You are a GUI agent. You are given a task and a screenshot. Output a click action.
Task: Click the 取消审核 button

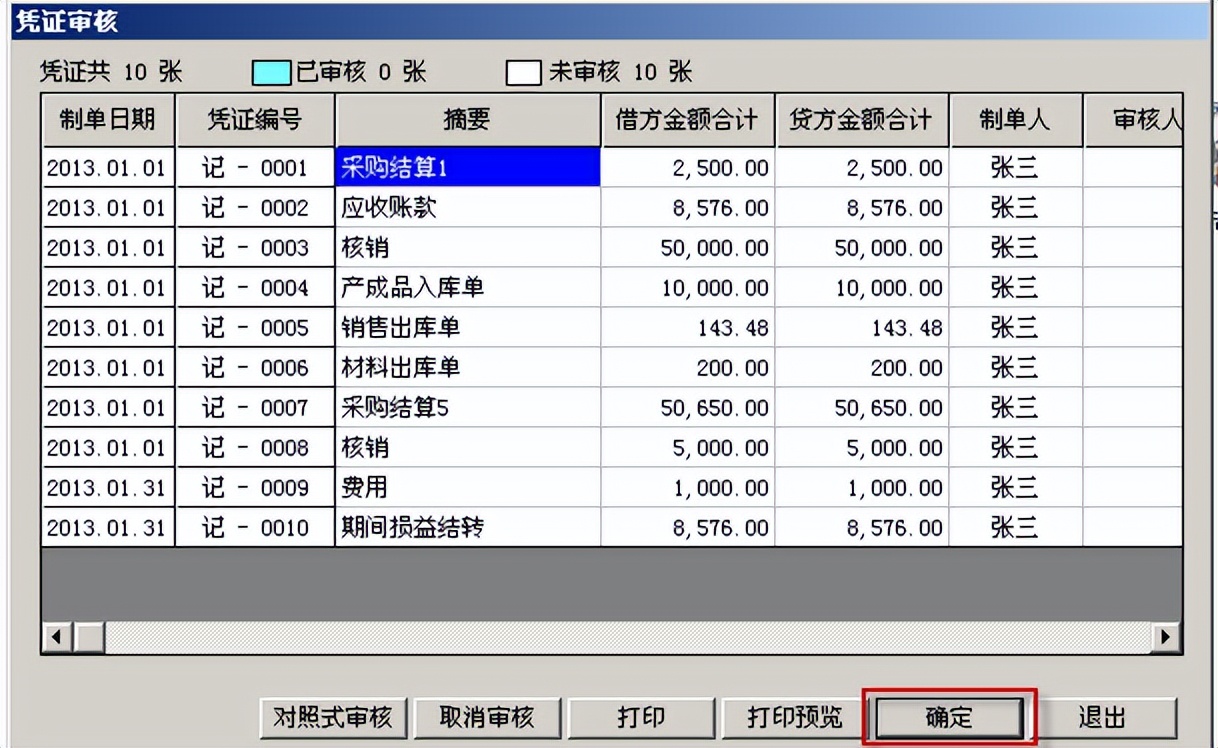click(x=487, y=717)
